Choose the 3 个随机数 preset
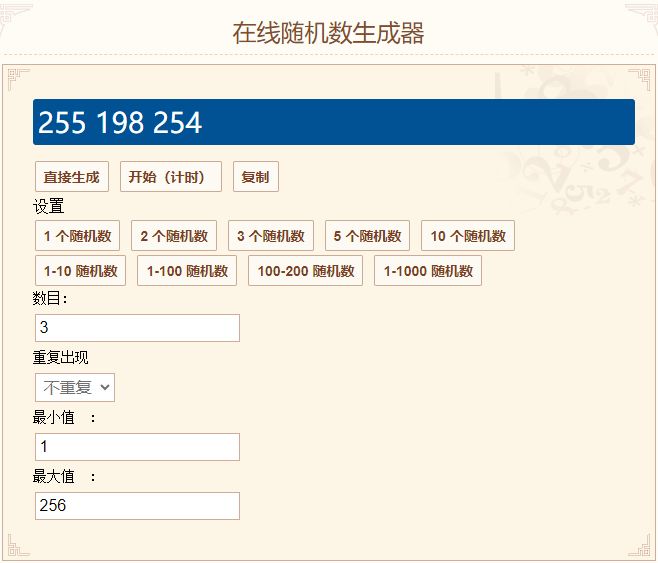The width and height of the screenshot is (658, 563). pos(271,235)
